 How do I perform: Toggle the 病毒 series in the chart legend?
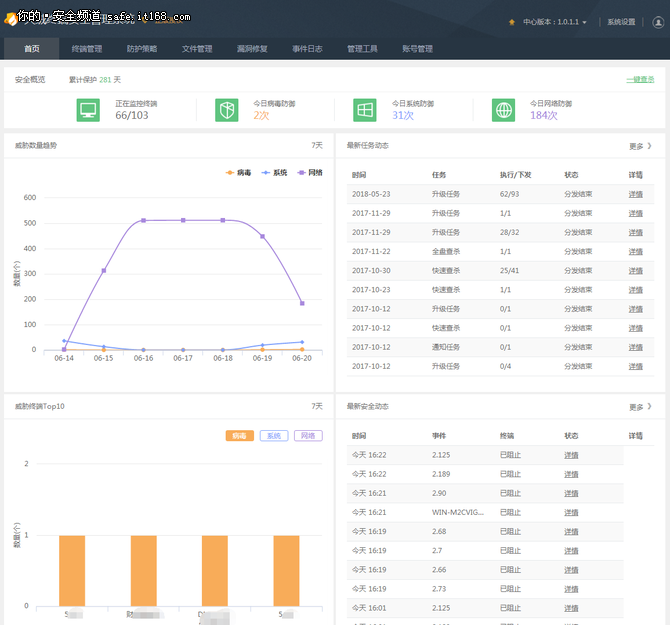(x=238, y=173)
